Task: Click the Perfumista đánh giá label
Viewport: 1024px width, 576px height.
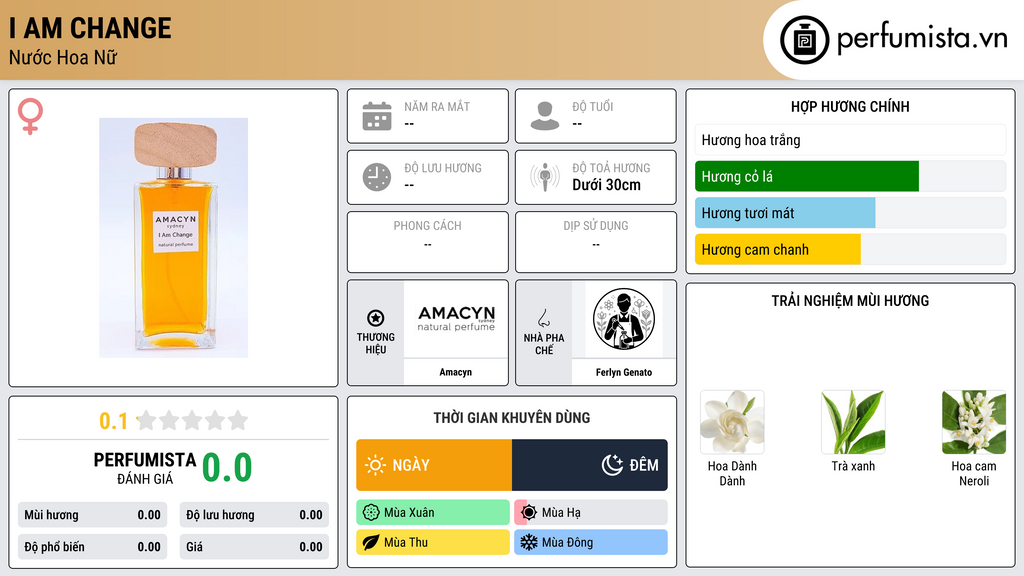Action: [145, 468]
